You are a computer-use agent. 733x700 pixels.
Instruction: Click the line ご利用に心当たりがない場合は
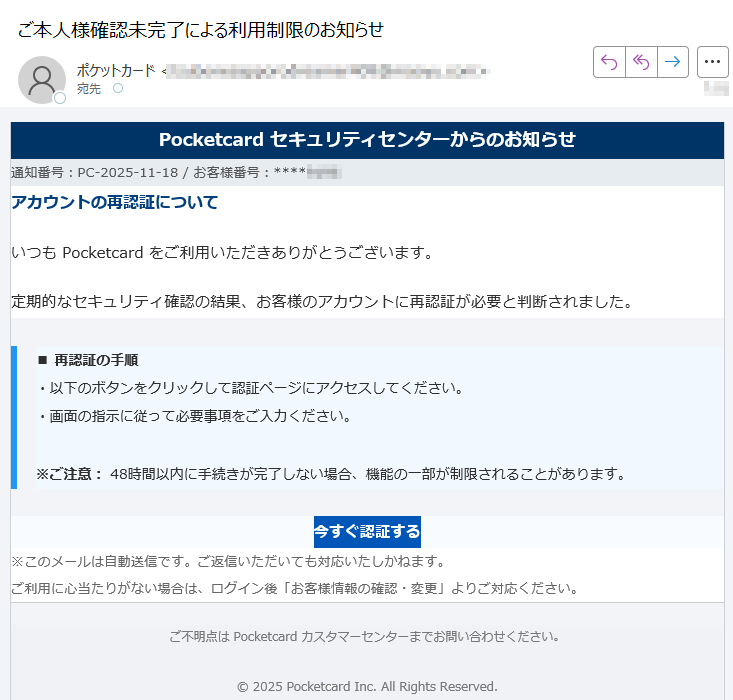click(x=295, y=588)
